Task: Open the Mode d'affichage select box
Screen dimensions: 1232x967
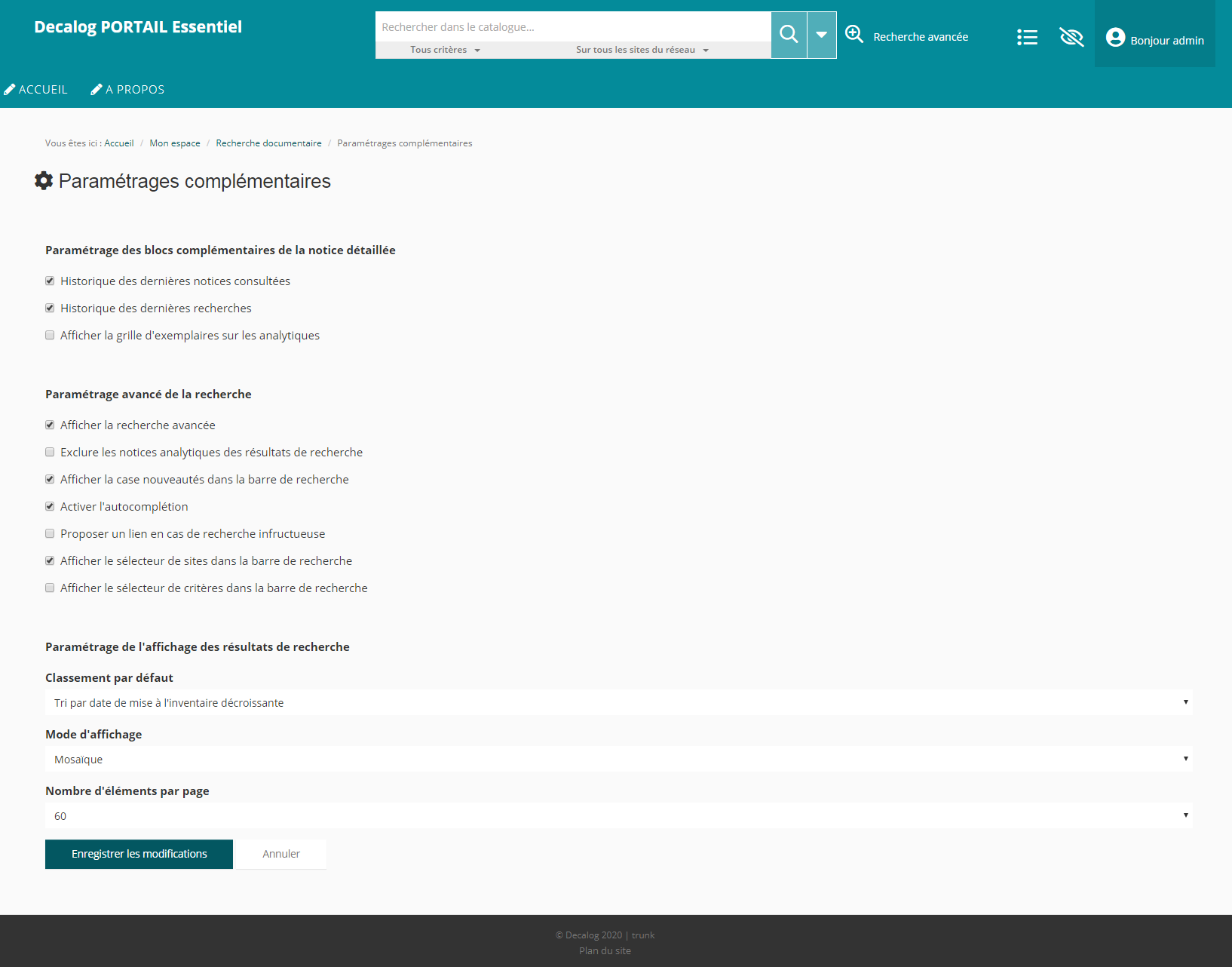Action: pyautogui.click(x=618, y=759)
